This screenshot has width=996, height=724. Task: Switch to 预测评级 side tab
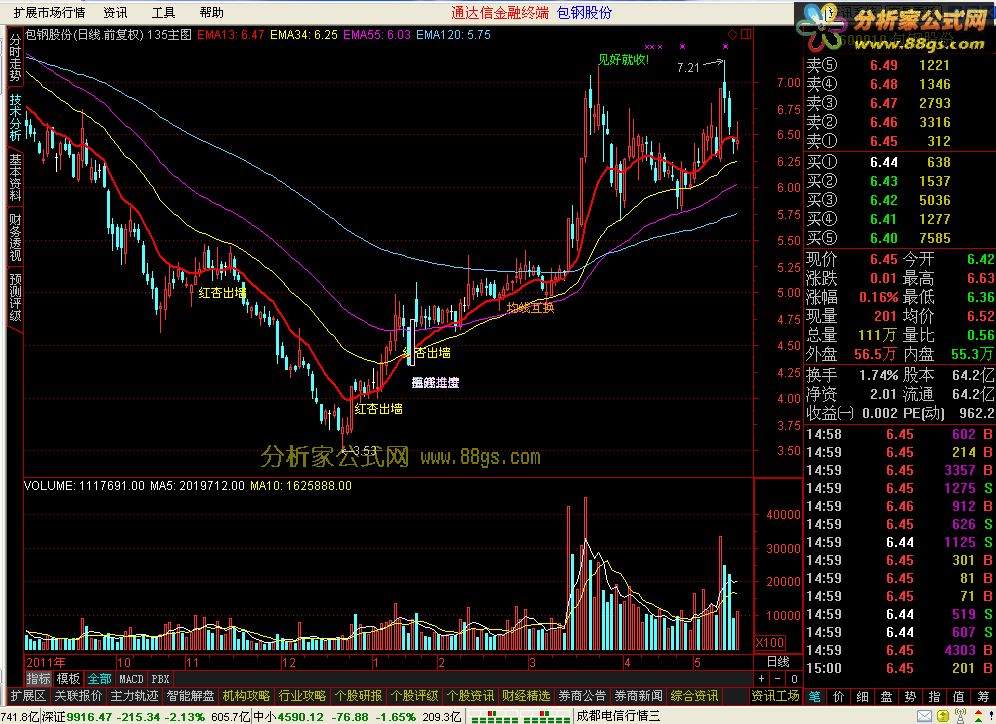(x=15, y=297)
